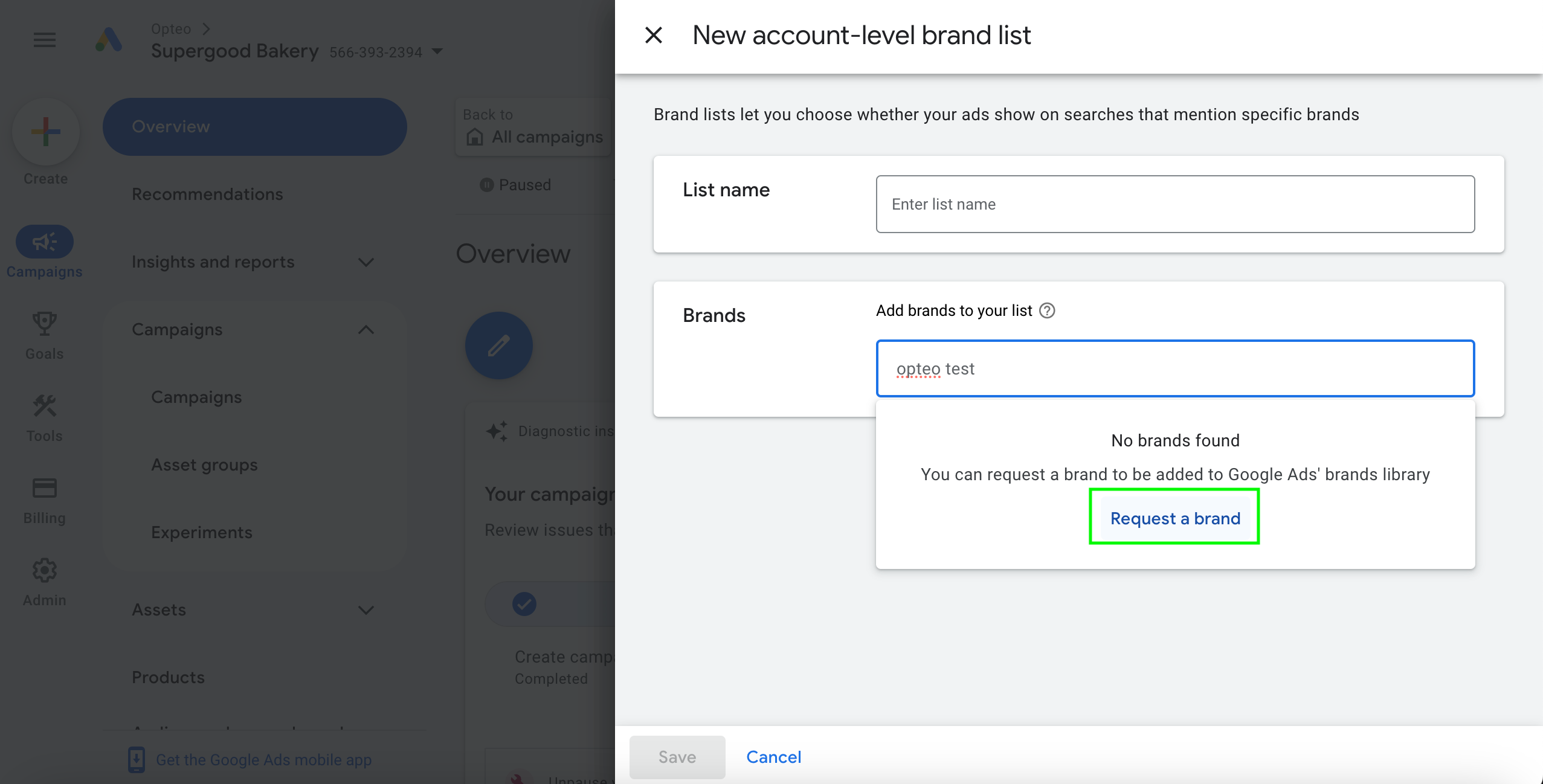Click the Cancel link

(773, 757)
